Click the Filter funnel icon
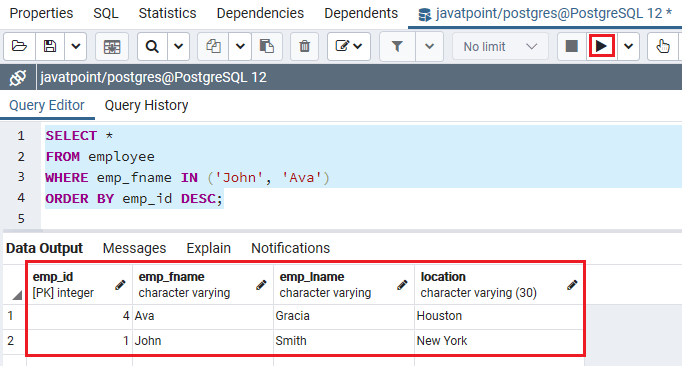 click(397, 46)
